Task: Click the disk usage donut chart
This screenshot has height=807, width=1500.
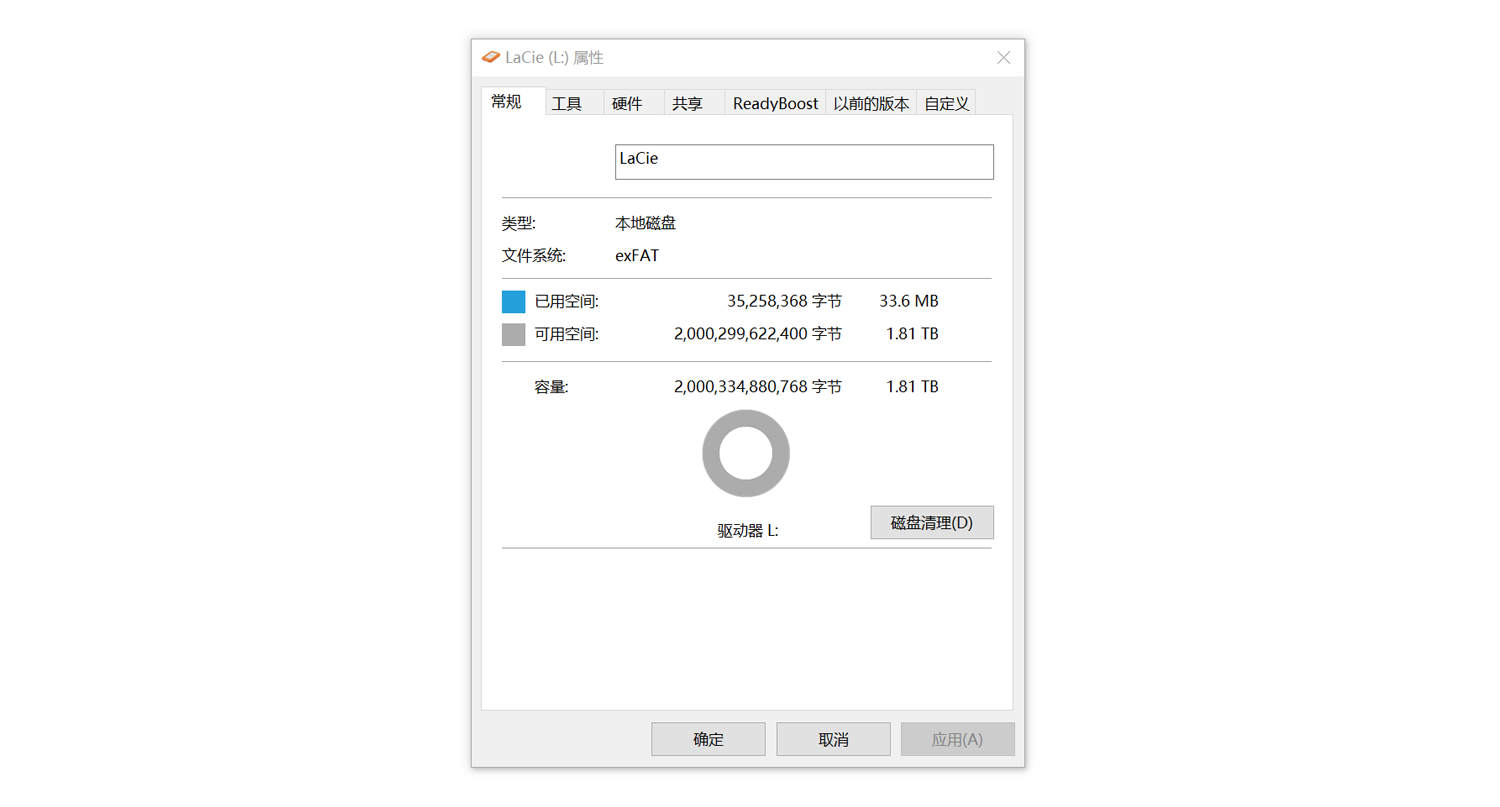Action: pos(746,454)
